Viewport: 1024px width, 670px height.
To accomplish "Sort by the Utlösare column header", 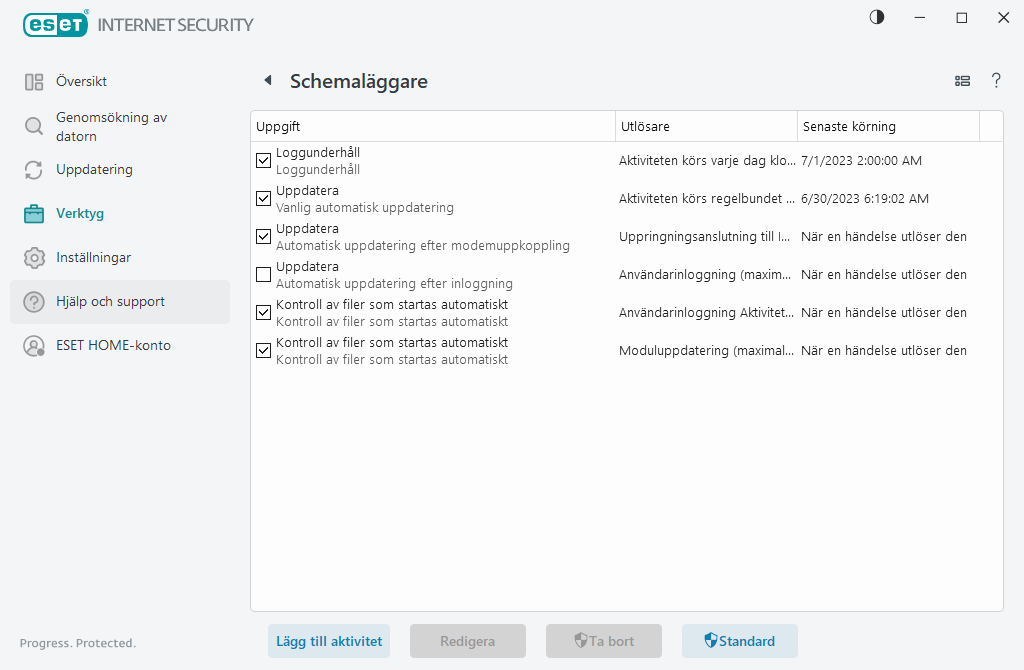I will (x=705, y=127).
